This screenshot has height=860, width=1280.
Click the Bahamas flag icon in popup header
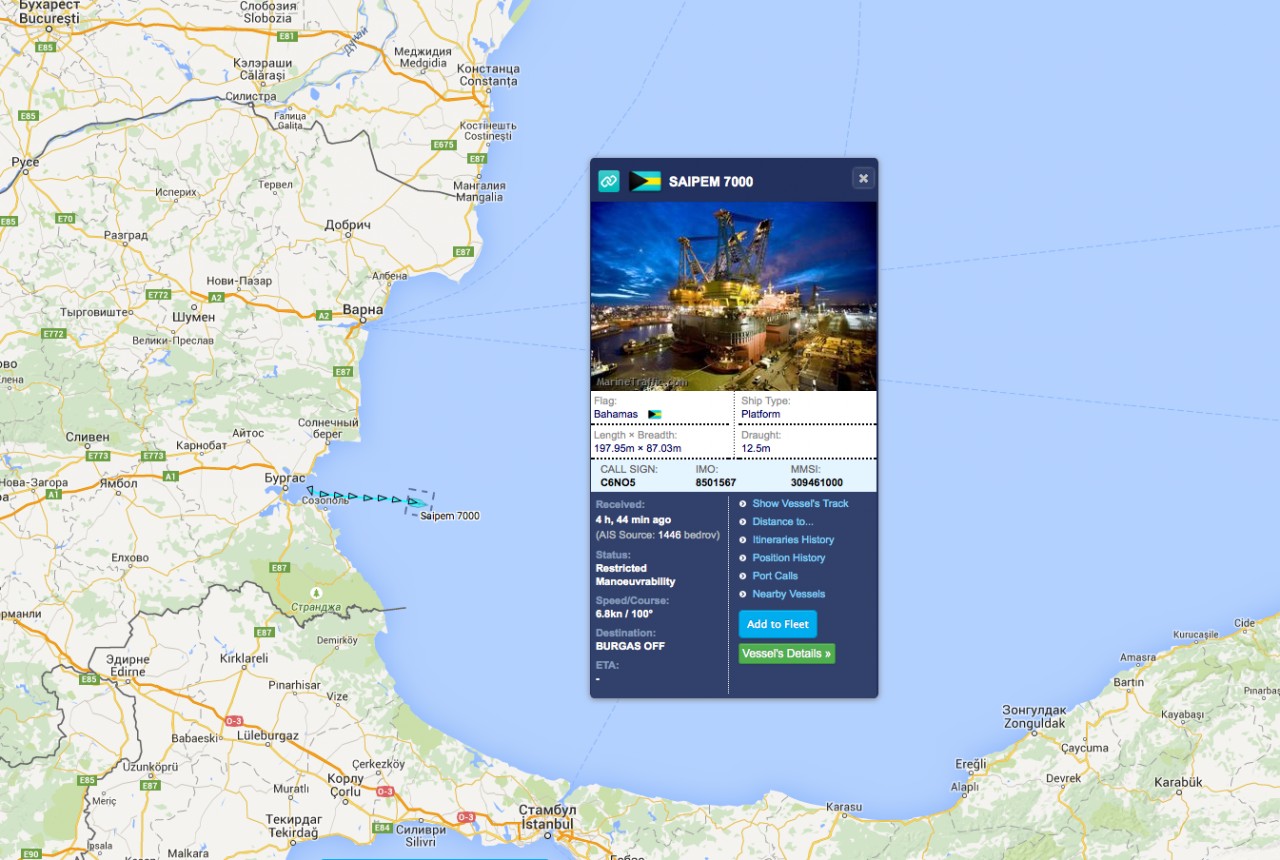[645, 181]
